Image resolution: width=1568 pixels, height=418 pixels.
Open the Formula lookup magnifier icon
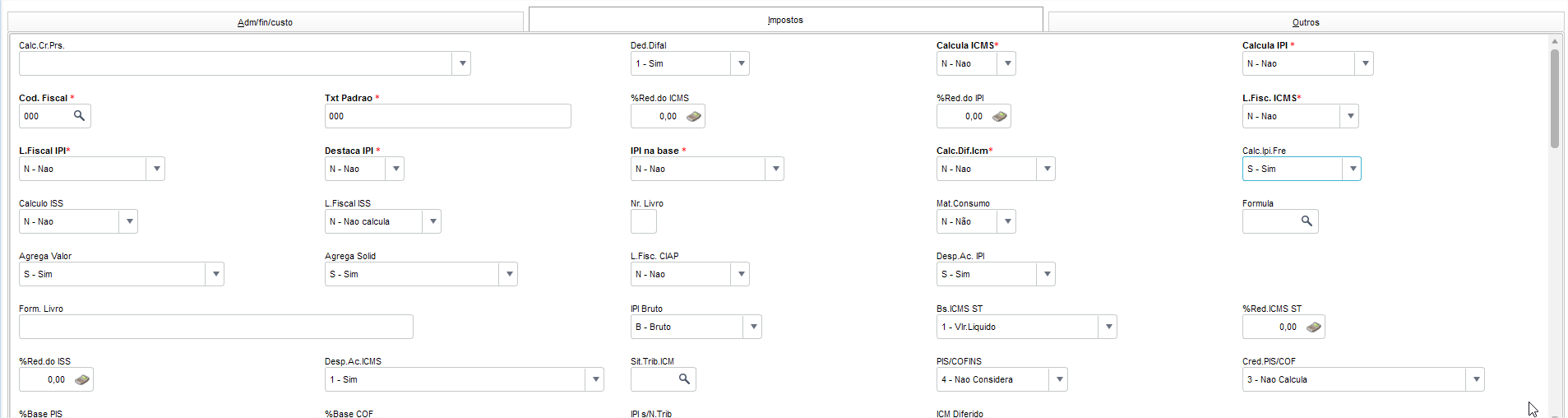(x=1307, y=221)
